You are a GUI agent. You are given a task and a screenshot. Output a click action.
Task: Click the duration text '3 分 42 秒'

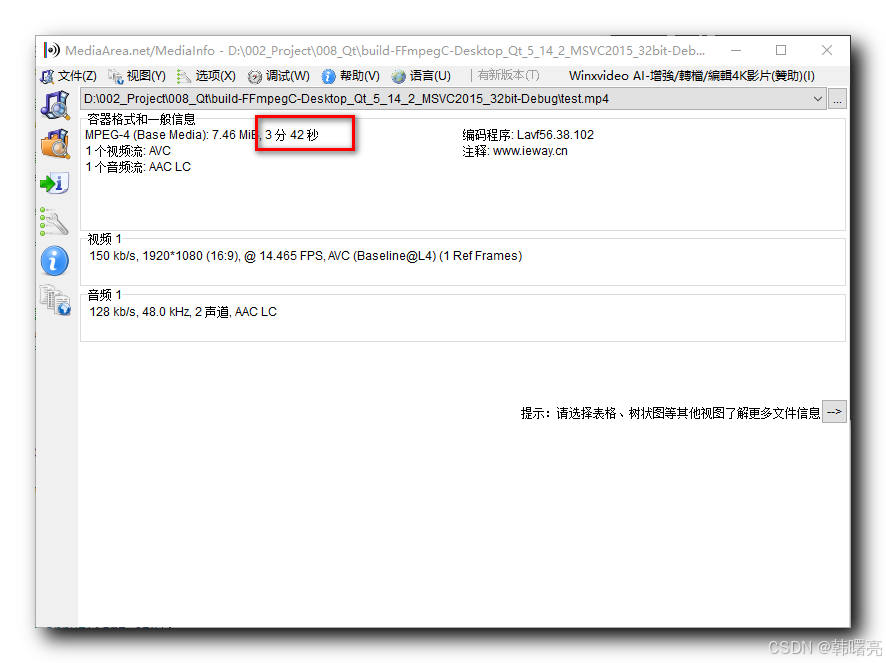coord(292,135)
